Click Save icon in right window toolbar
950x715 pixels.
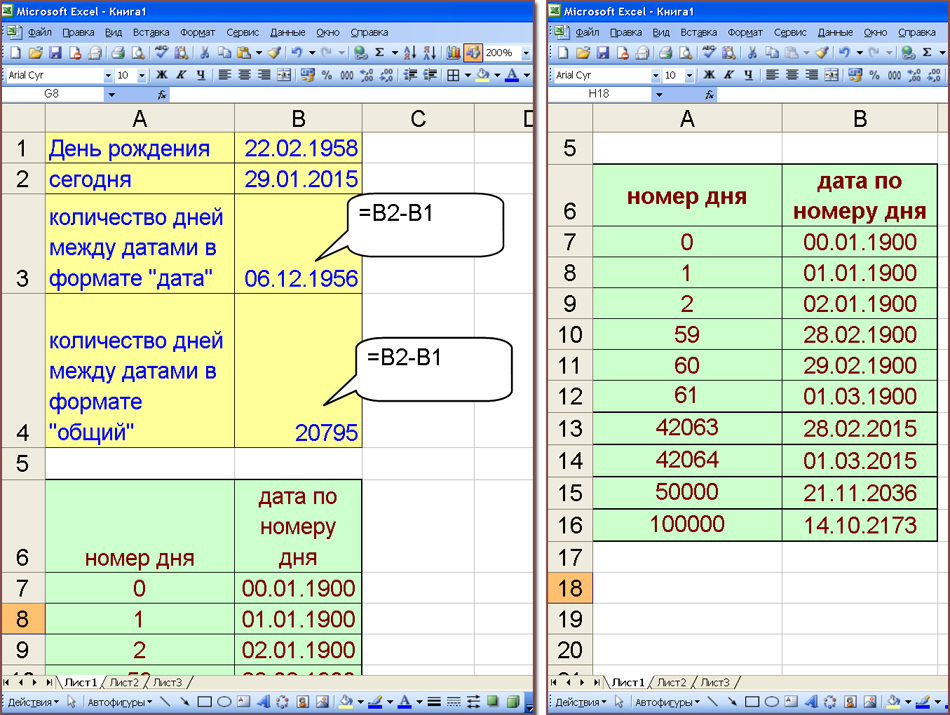pyautogui.click(x=603, y=53)
